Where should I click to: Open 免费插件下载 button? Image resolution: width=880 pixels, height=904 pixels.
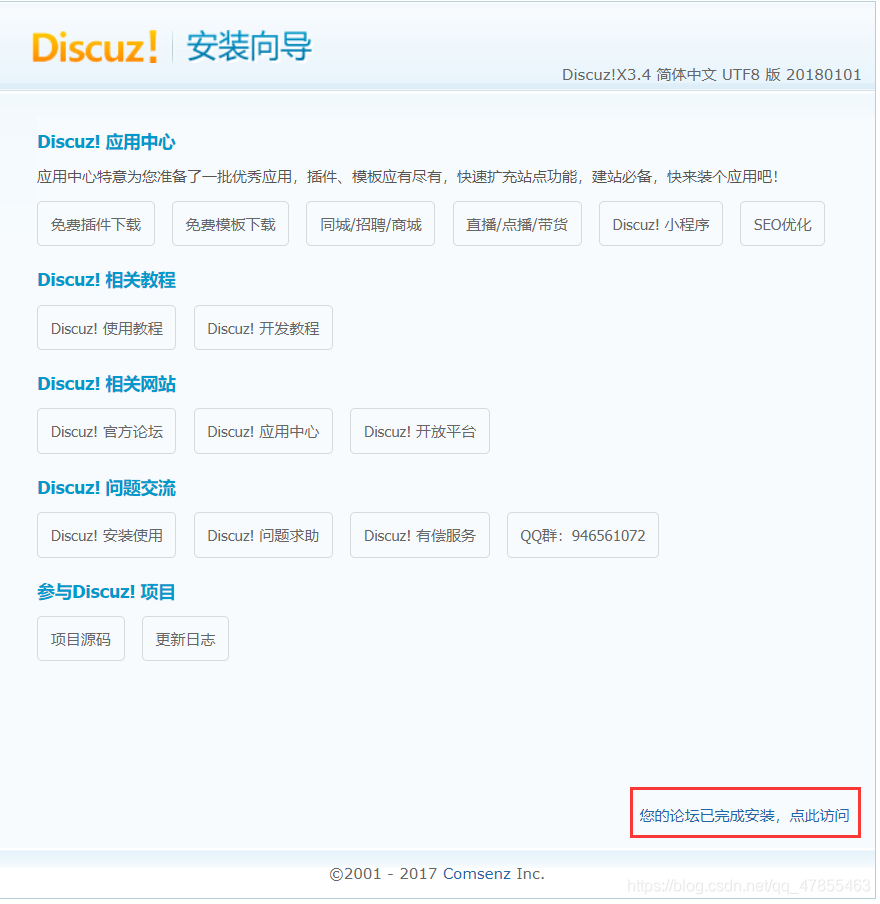pyautogui.click(x=96, y=224)
